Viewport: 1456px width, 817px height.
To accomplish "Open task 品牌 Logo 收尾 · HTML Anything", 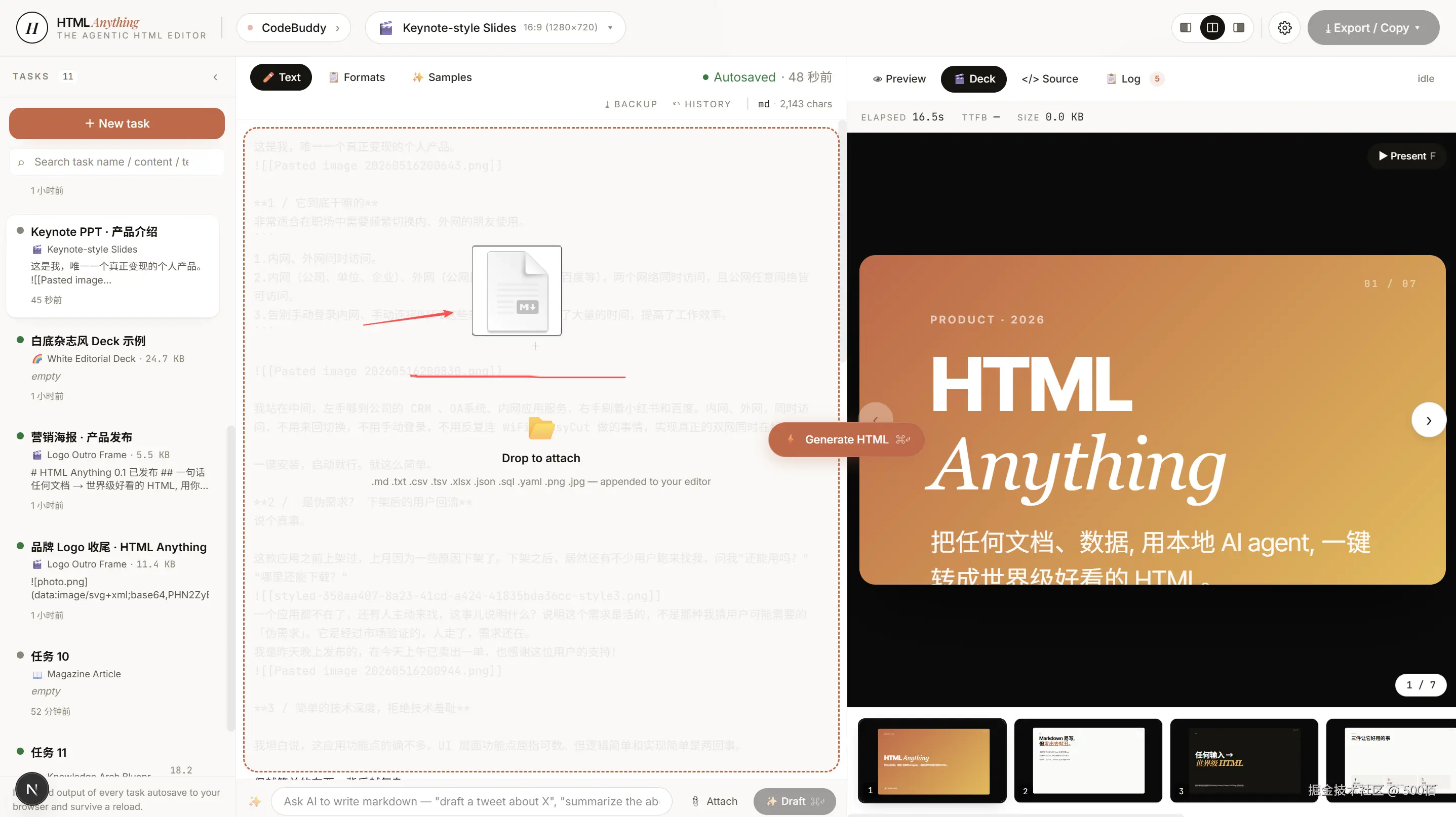I will point(112,580).
